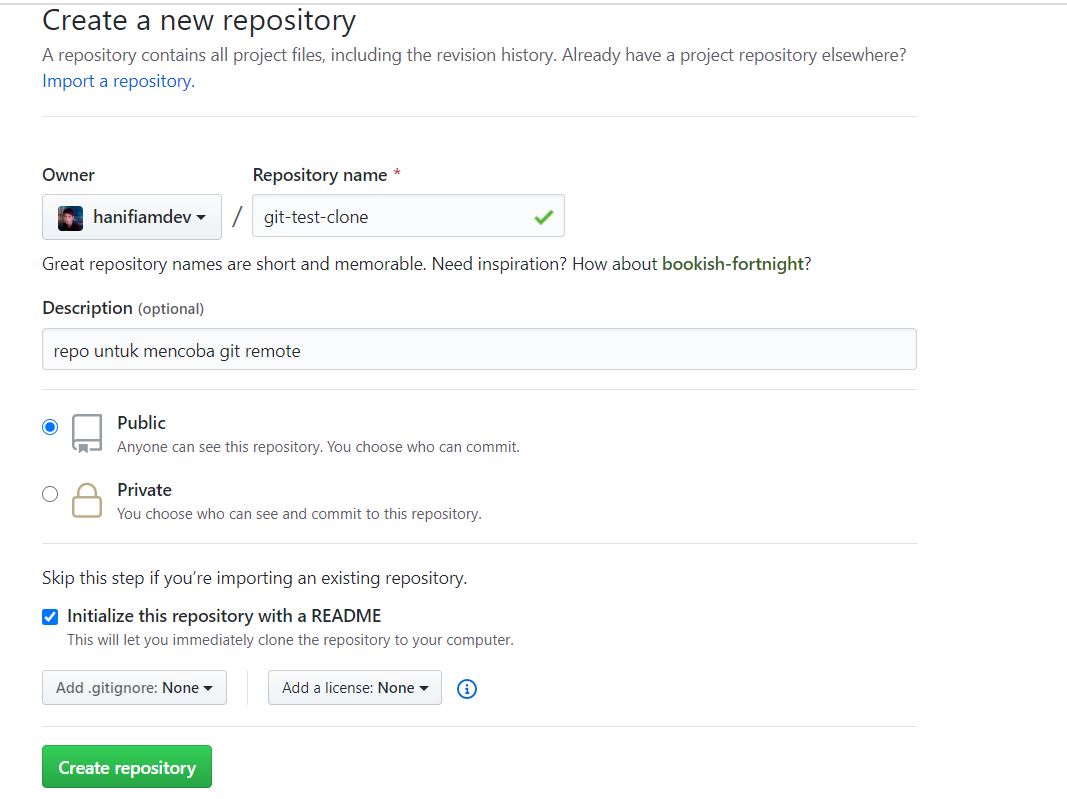1067x799 pixels.
Task: Click 'You choose who can see and commit' text
Action: click(299, 514)
